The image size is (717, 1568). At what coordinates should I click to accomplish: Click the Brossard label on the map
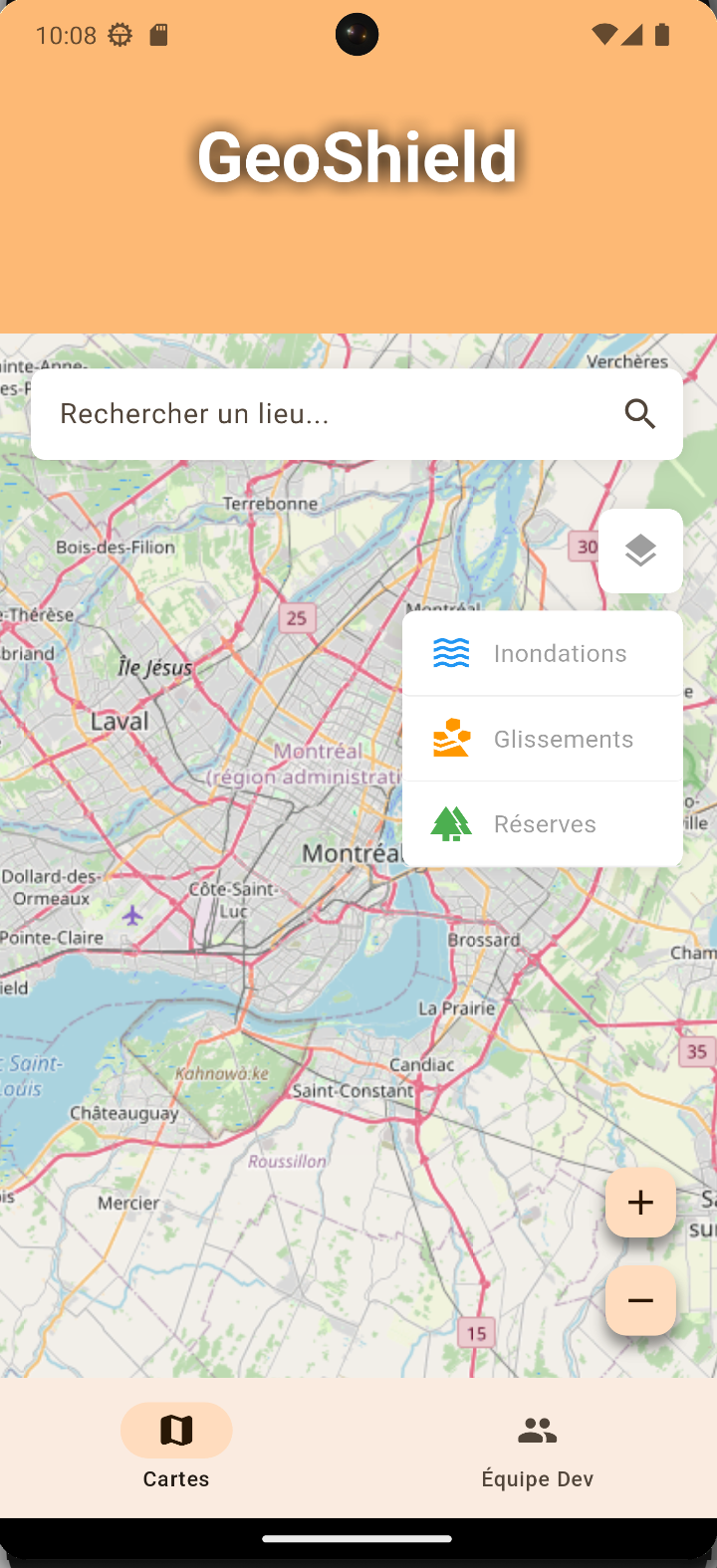tap(484, 940)
